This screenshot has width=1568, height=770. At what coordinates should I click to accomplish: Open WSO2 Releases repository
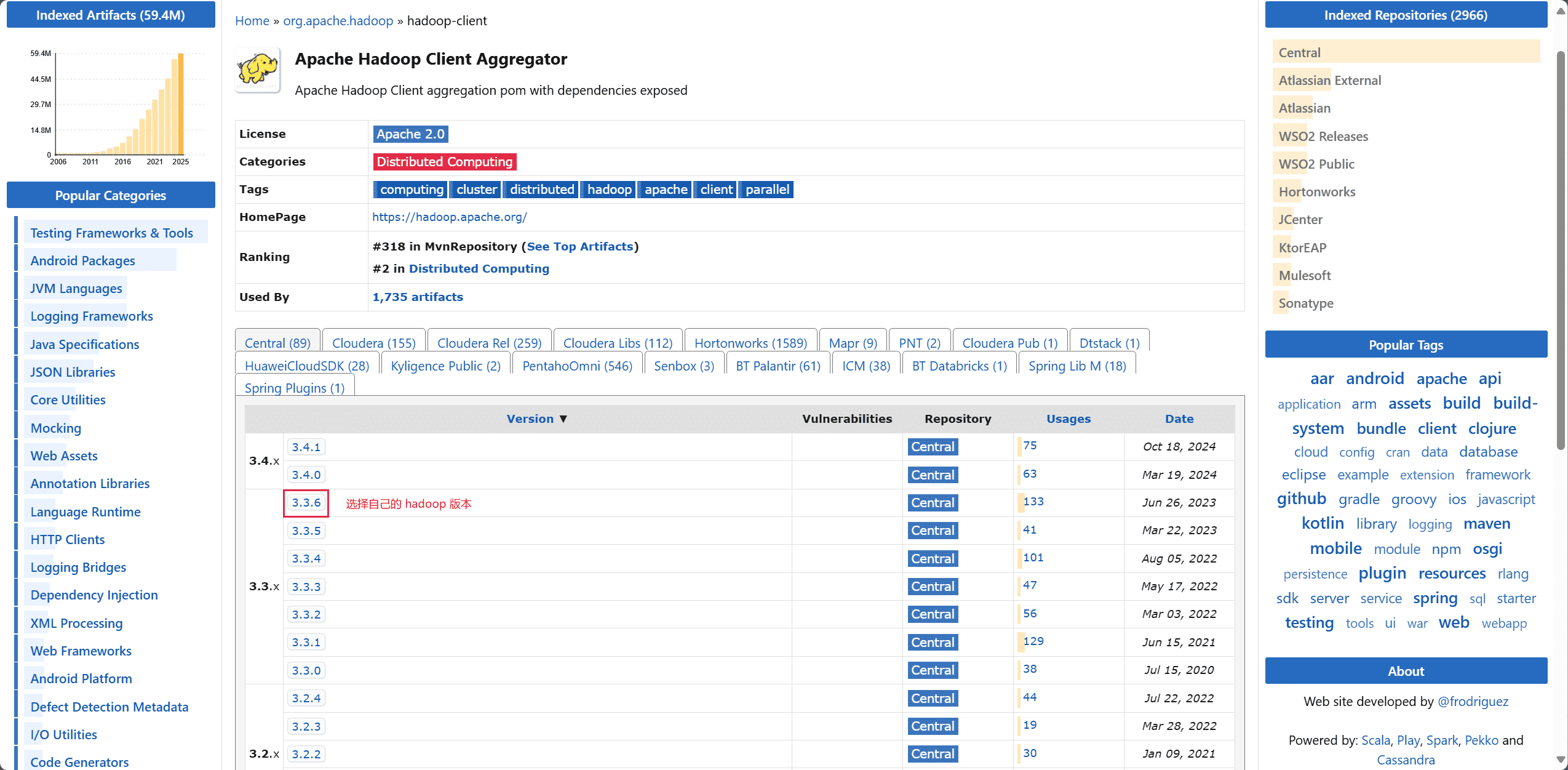point(1323,136)
